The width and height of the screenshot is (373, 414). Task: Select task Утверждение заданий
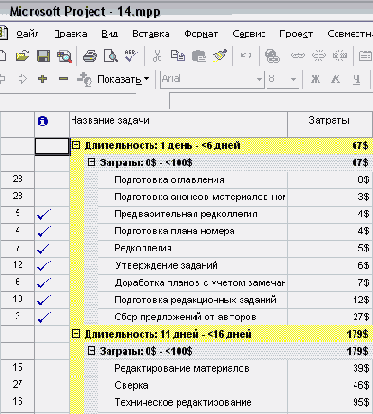pos(166,265)
